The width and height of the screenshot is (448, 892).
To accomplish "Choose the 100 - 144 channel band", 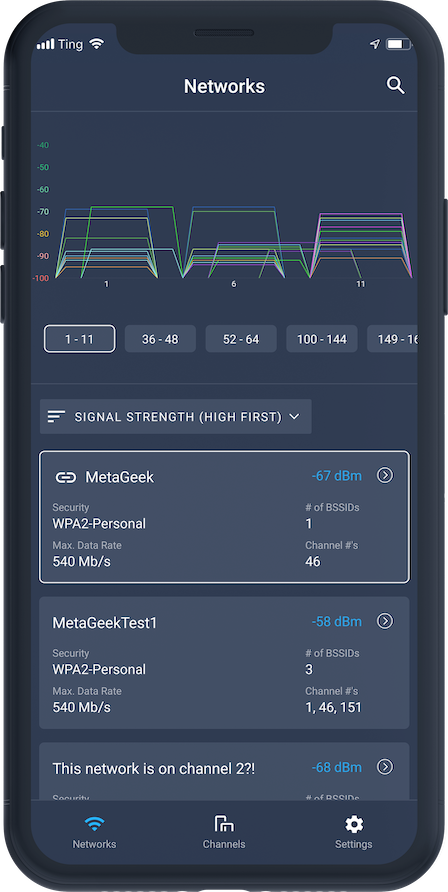I will [x=322, y=339].
